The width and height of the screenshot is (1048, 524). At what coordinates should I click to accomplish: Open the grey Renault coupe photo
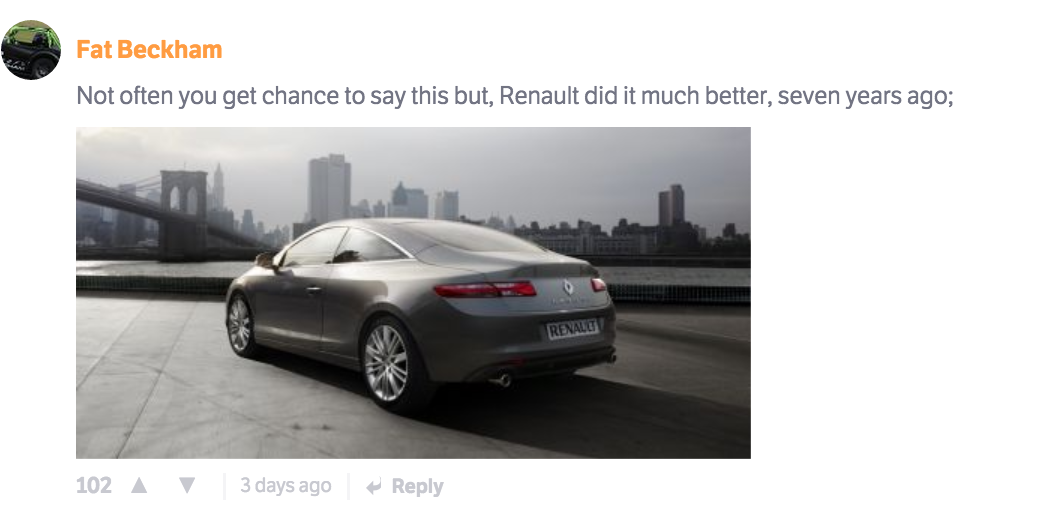click(413, 293)
